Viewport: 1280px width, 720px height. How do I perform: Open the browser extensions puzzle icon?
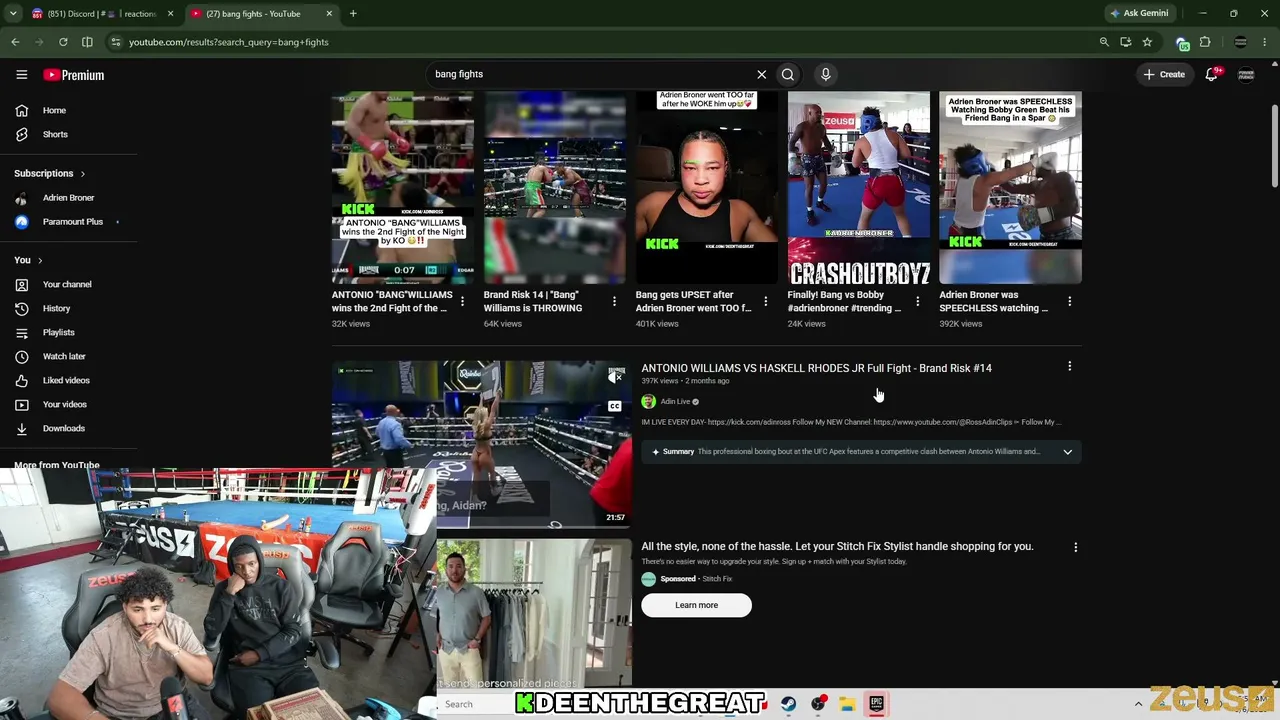1205,42
